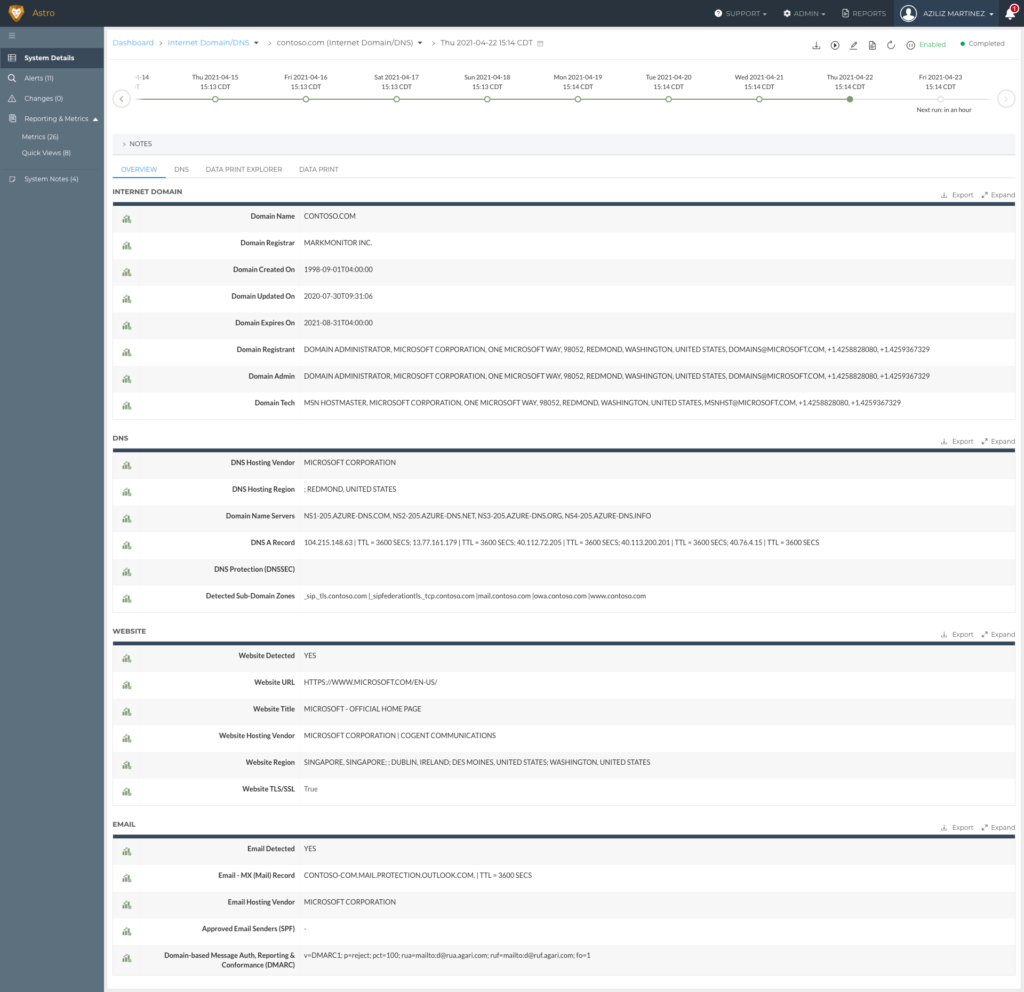Click the chart icon for Email Hosting Vendor
The image size is (1024, 992).
point(127,905)
